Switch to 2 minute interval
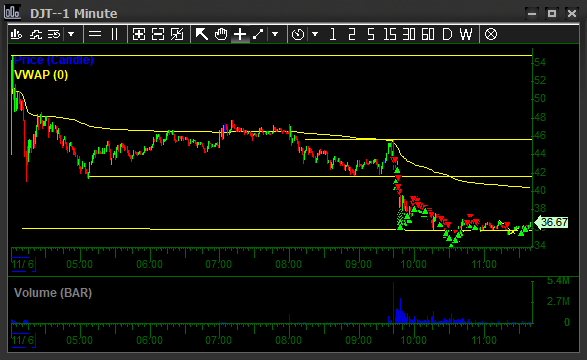The height and width of the screenshot is (360, 587). click(x=351, y=34)
